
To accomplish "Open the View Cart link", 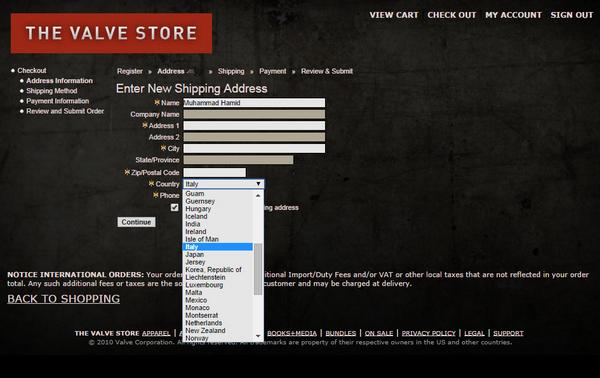I will coord(394,15).
